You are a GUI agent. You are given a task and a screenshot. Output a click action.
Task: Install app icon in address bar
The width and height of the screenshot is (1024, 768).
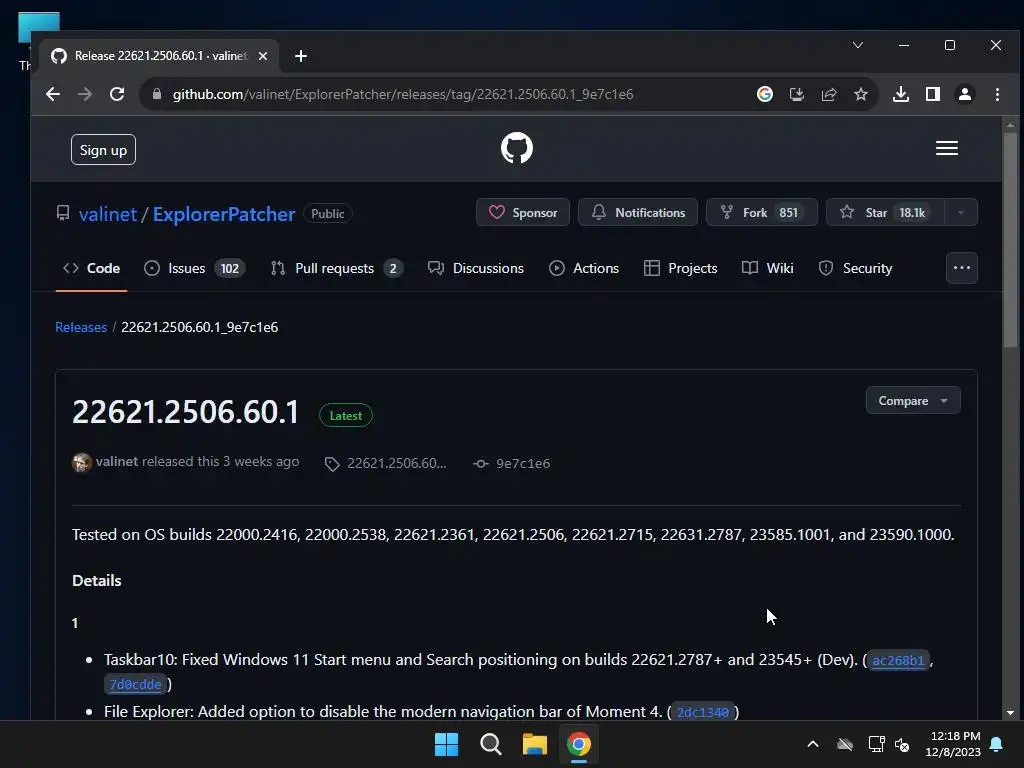[797, 94]
